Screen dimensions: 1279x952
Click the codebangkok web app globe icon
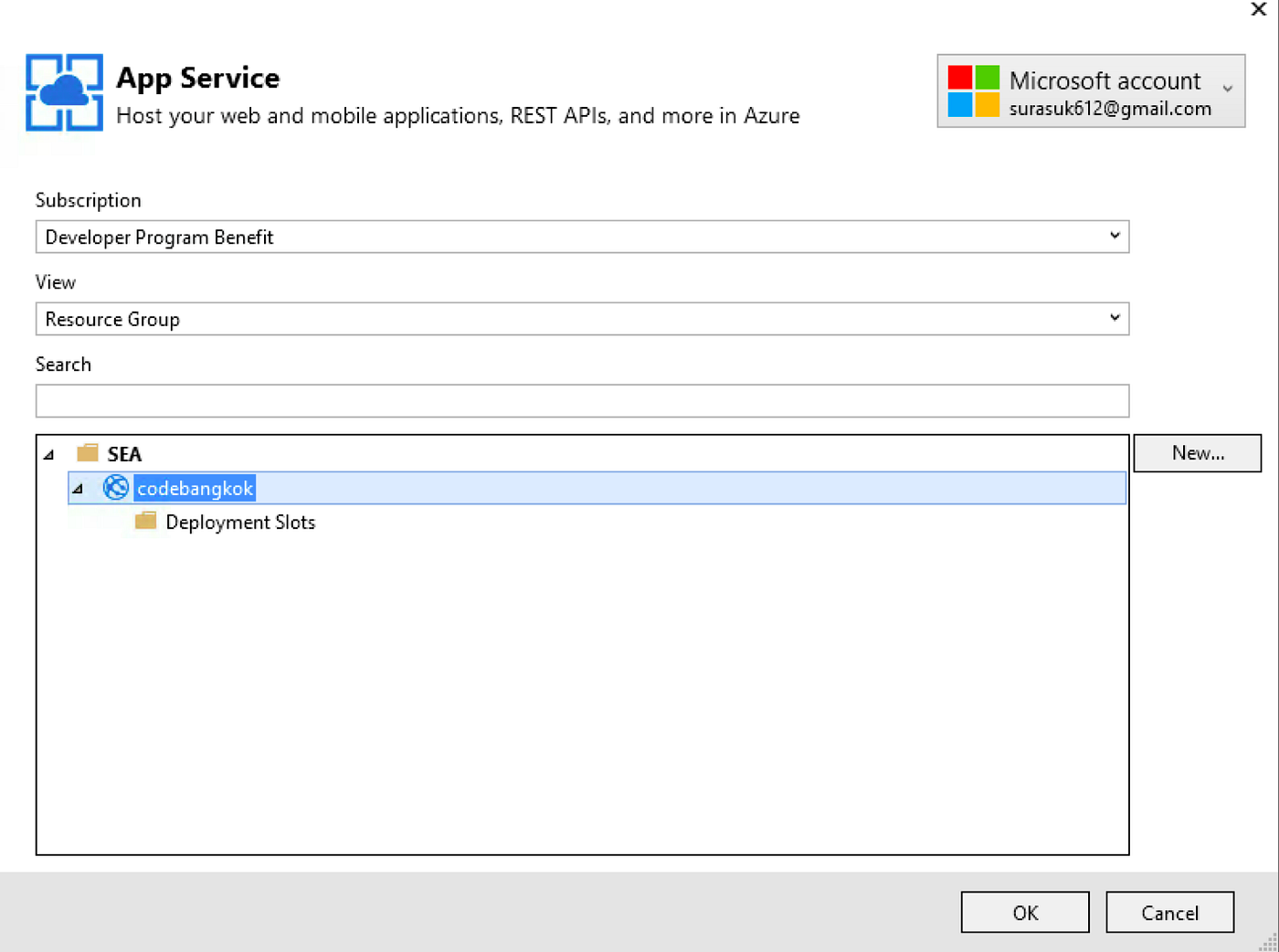coord(115,487)
